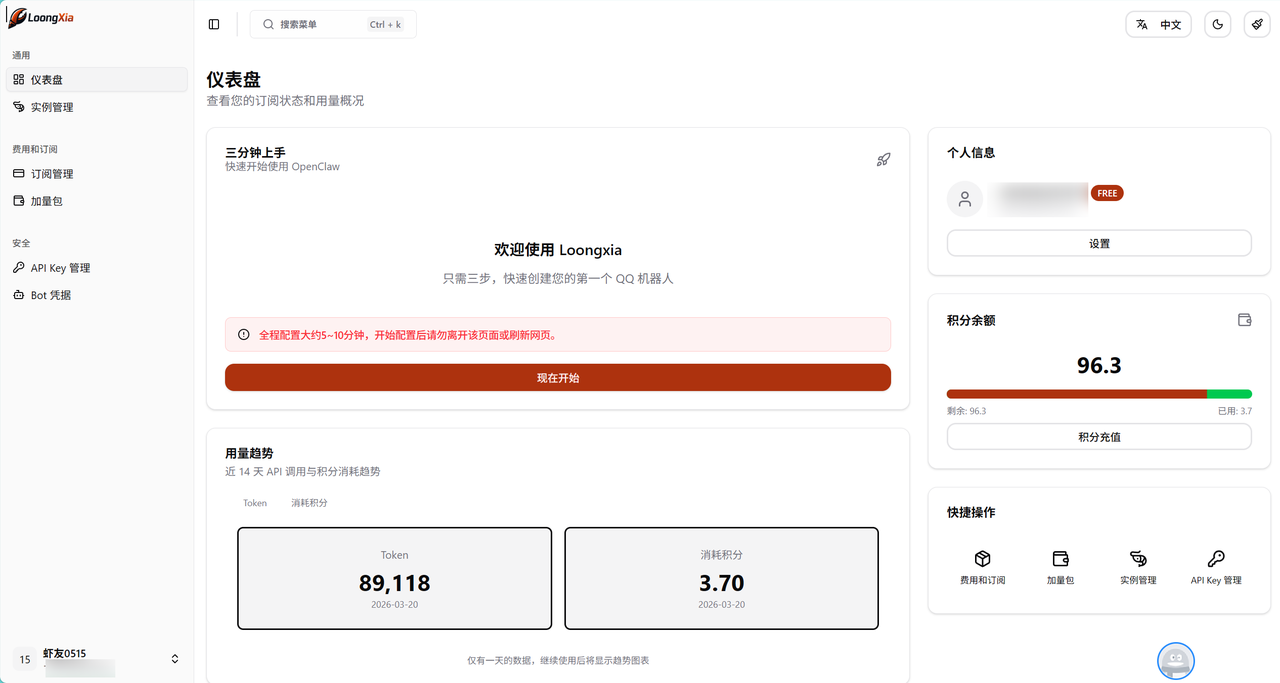The image size is (1280, 683).
Task: Switch to the Token tab
Action: pos(255,503)
